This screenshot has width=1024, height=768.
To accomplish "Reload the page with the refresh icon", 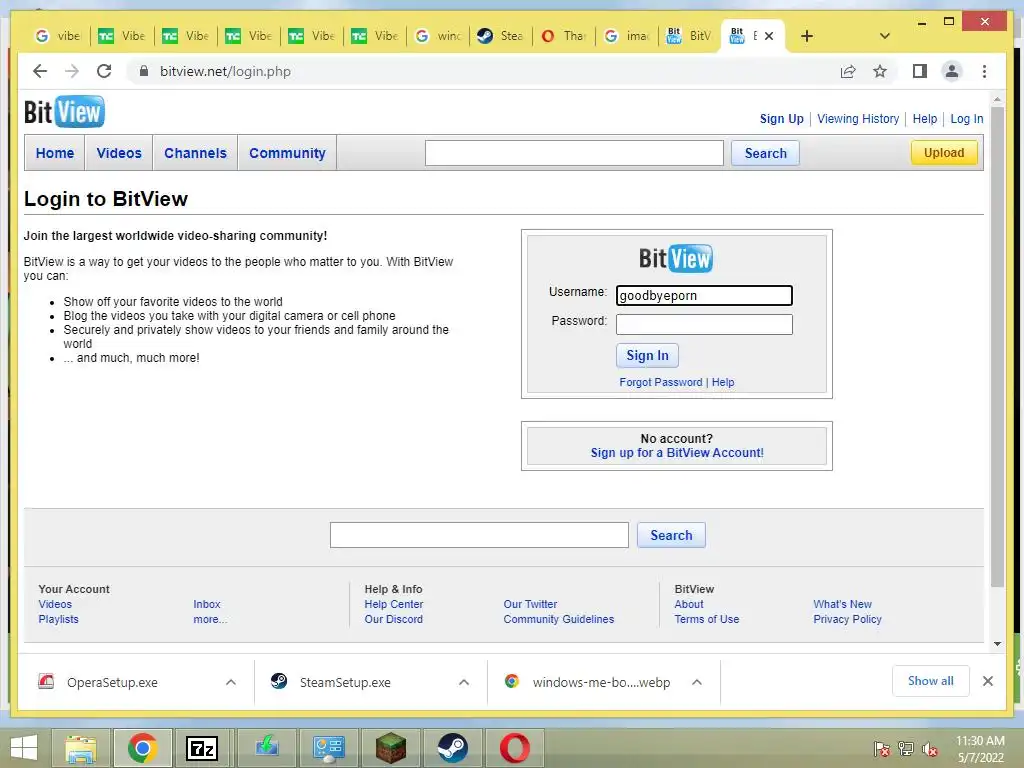I will (x=104, y=71).
